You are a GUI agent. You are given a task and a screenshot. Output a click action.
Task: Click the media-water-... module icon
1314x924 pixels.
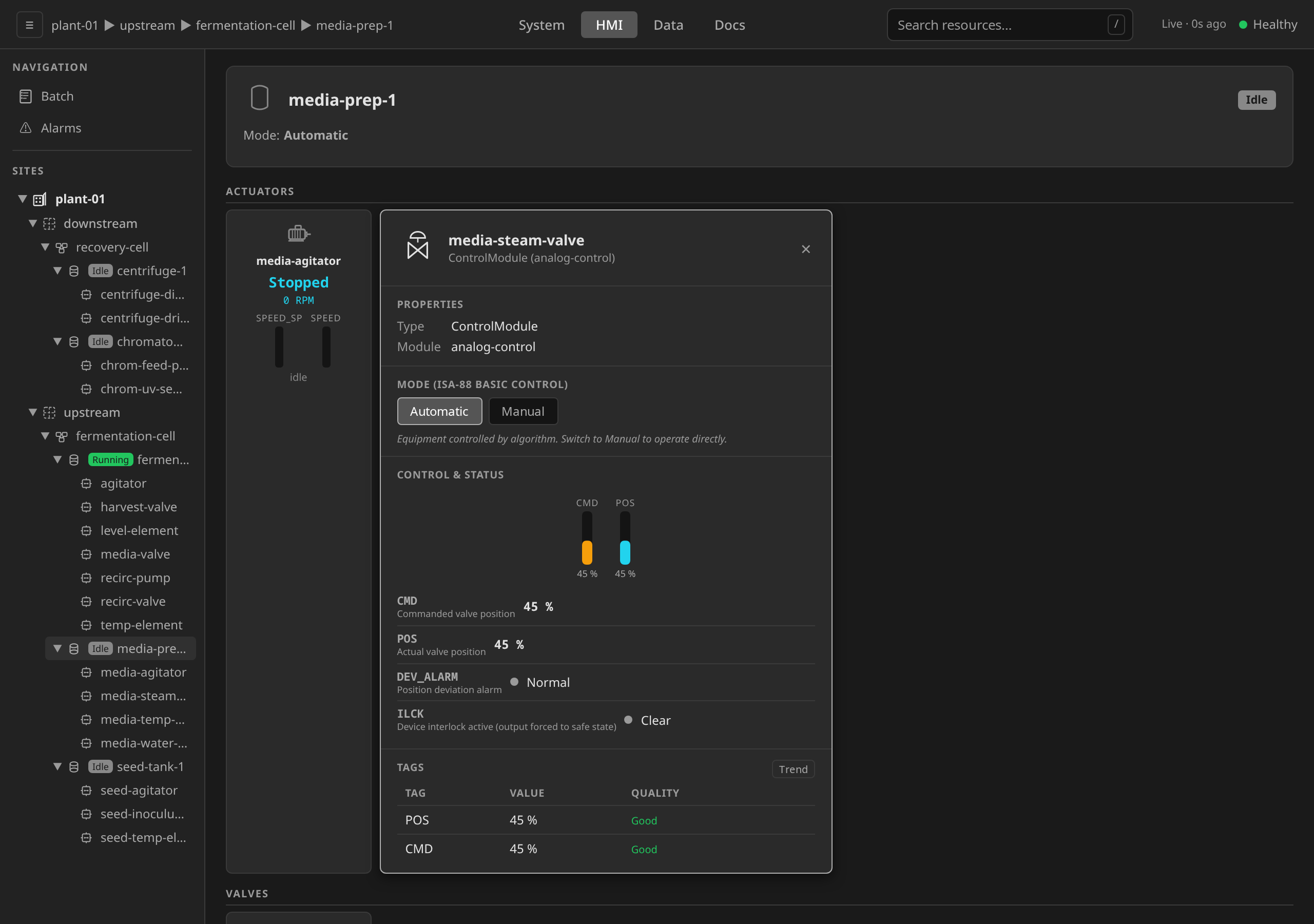pos(86,743)
